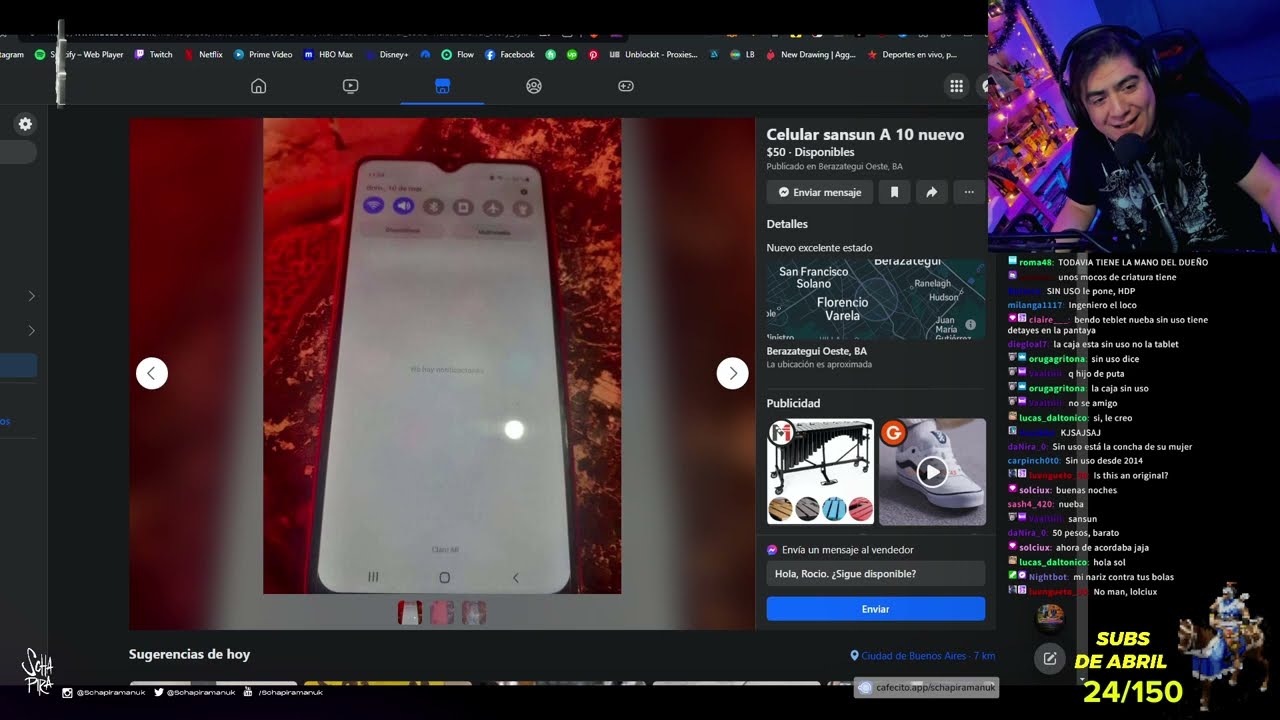Open Facebook bookmark in bookmarks bar
The image size is (1280, 720).
click(x=510, y=55)
